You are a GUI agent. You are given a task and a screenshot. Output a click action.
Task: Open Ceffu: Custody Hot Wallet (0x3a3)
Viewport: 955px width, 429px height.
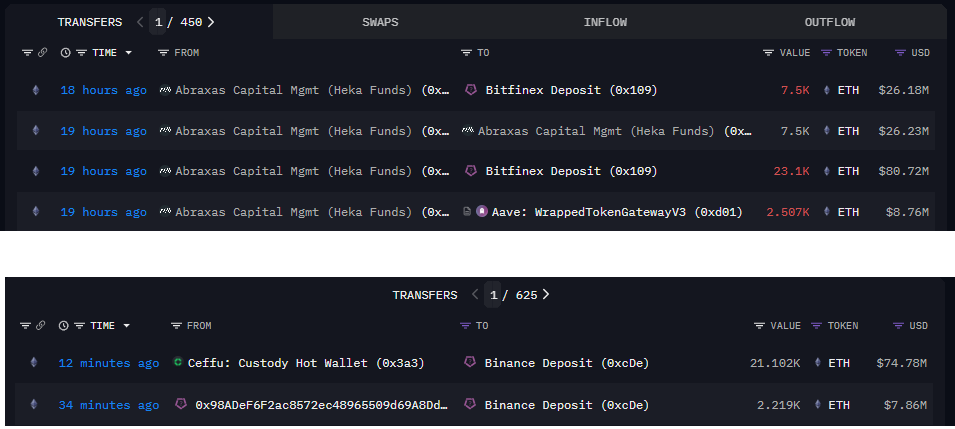coord(306,363)
